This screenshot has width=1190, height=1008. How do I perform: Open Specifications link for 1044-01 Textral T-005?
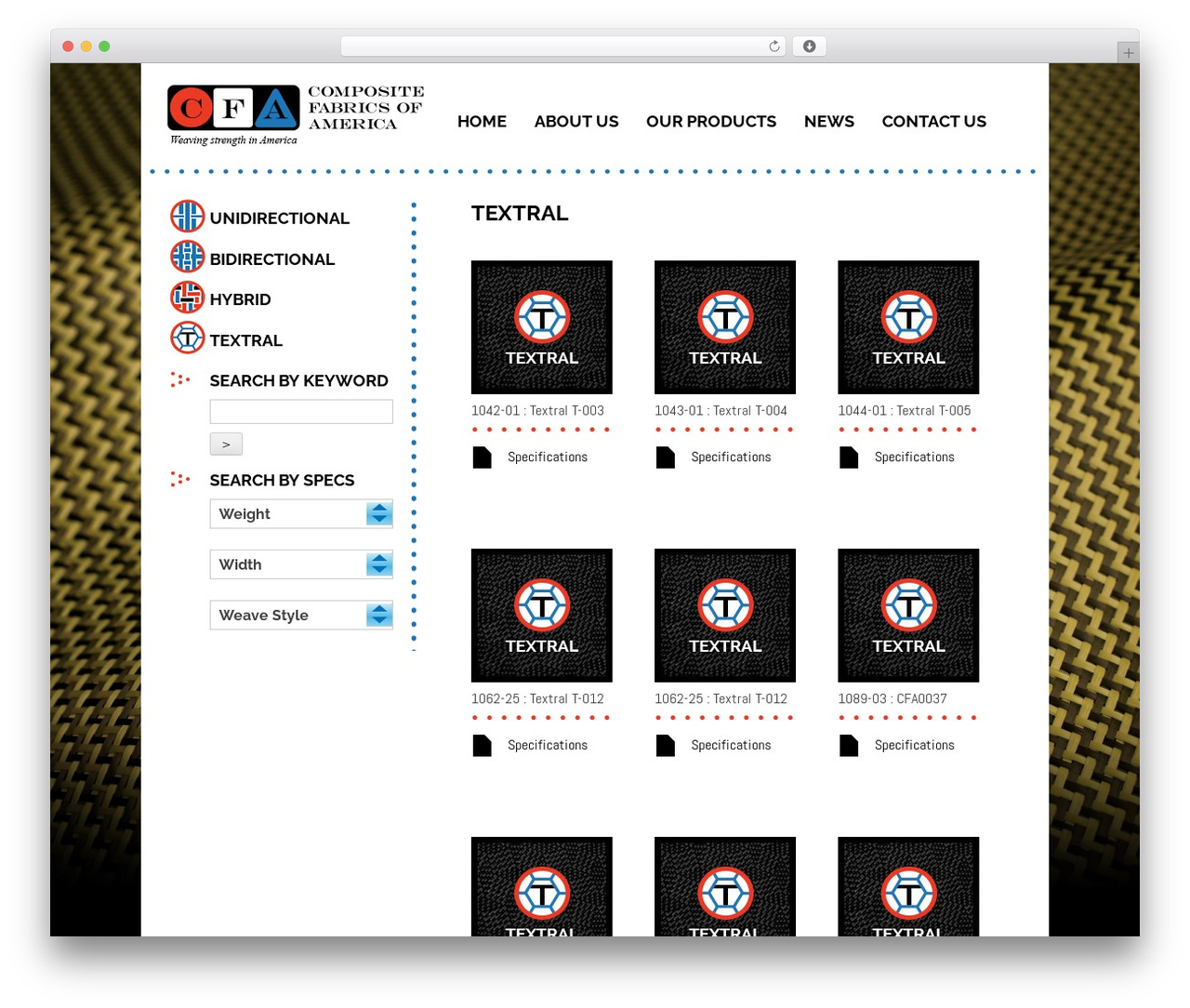914,458
